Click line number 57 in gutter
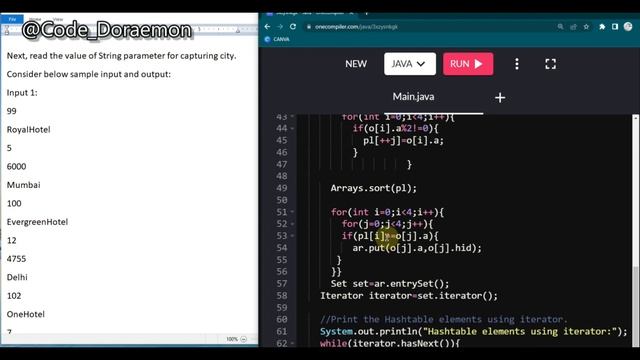 [282, 284]
